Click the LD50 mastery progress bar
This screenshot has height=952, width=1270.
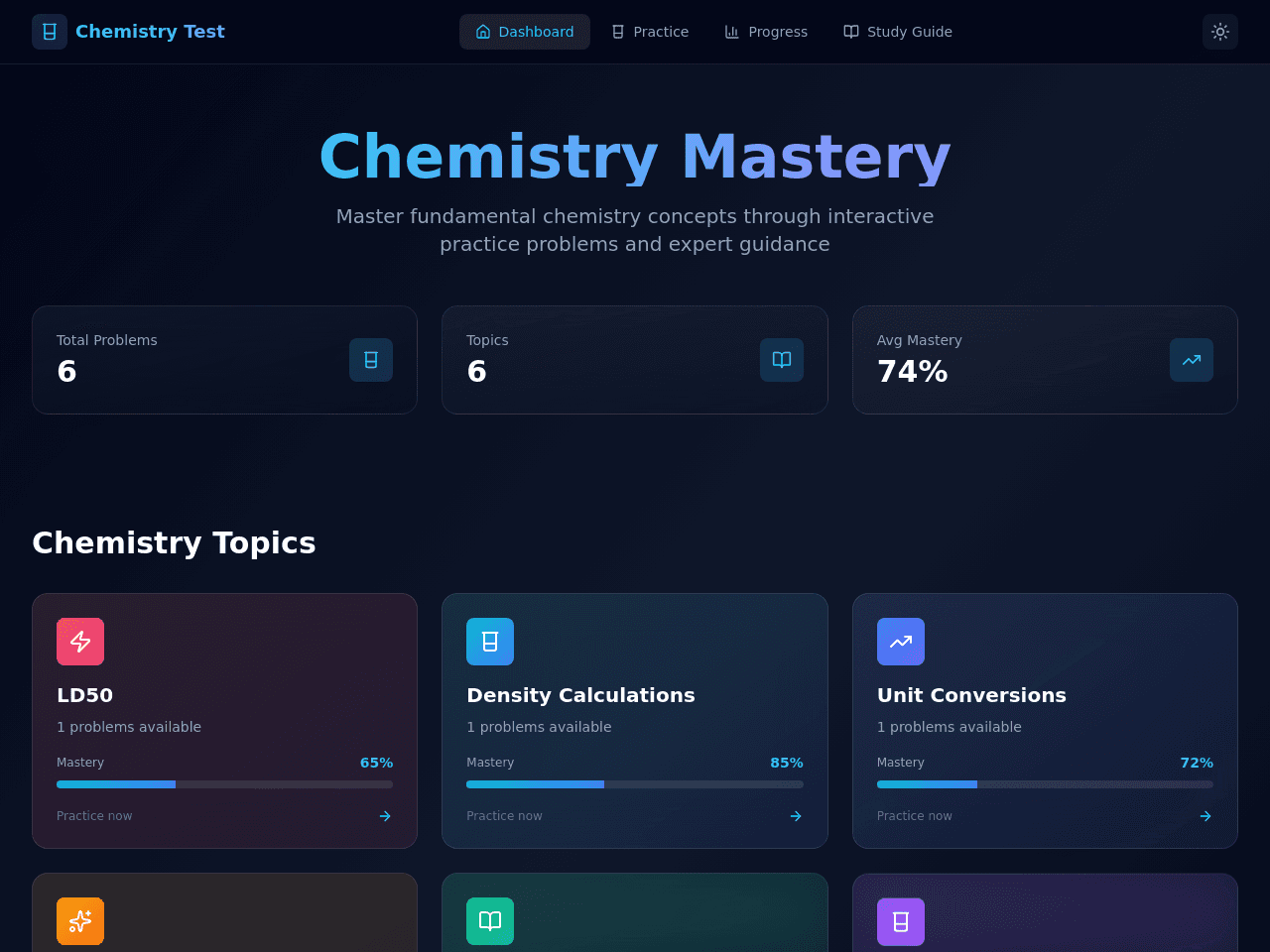point(224,784)
